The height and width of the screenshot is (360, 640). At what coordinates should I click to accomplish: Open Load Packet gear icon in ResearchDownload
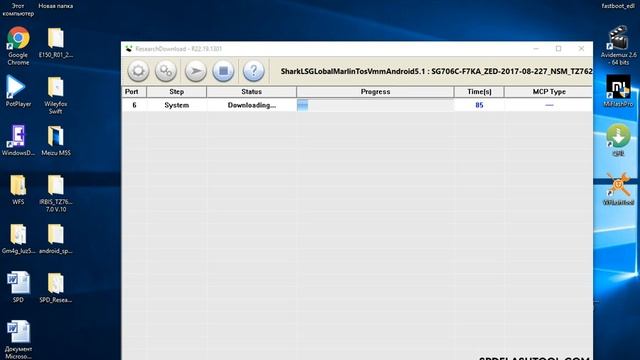pyautogui.click(x=138, y=71)
